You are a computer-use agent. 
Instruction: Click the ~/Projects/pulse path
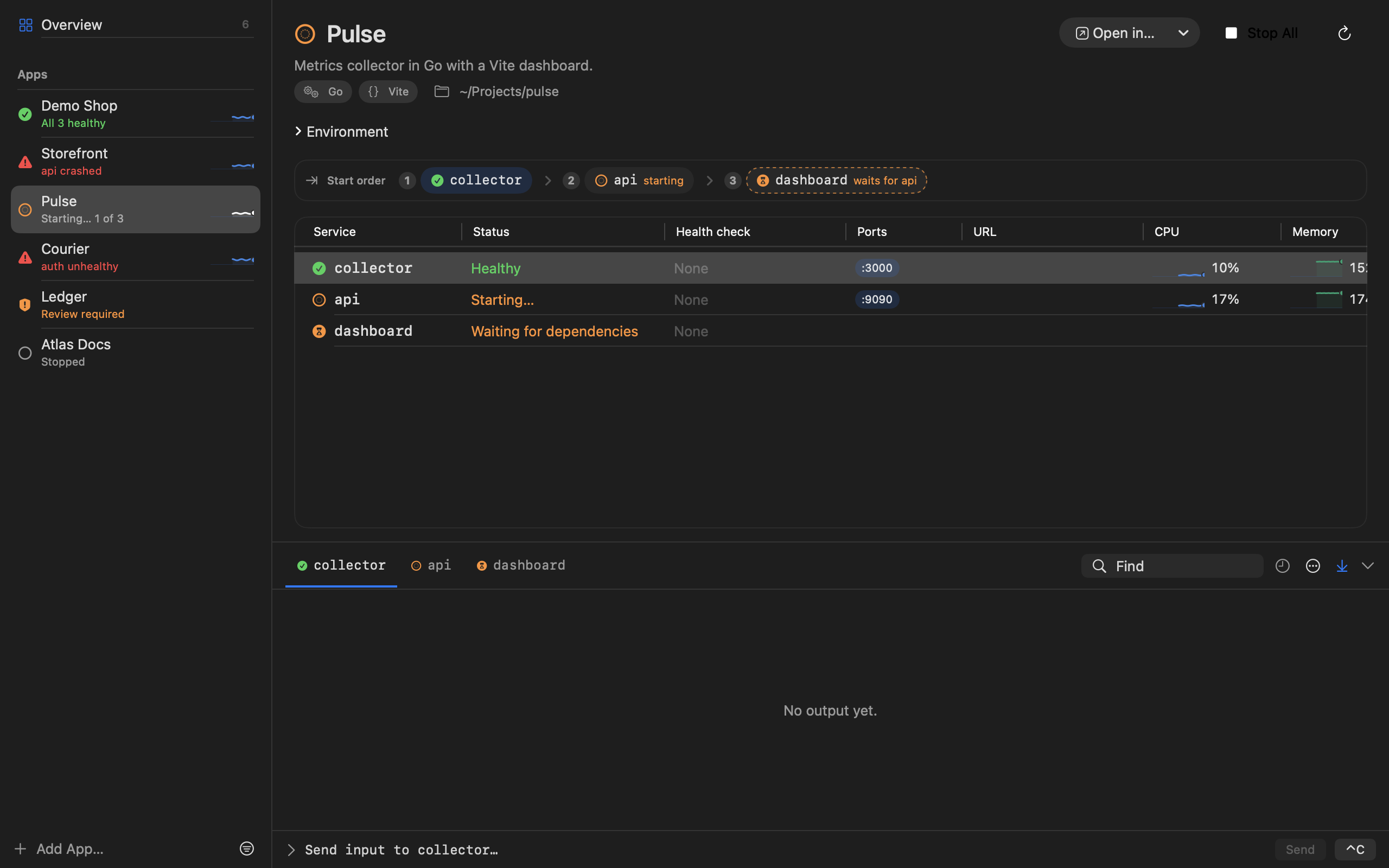(509, 91)
